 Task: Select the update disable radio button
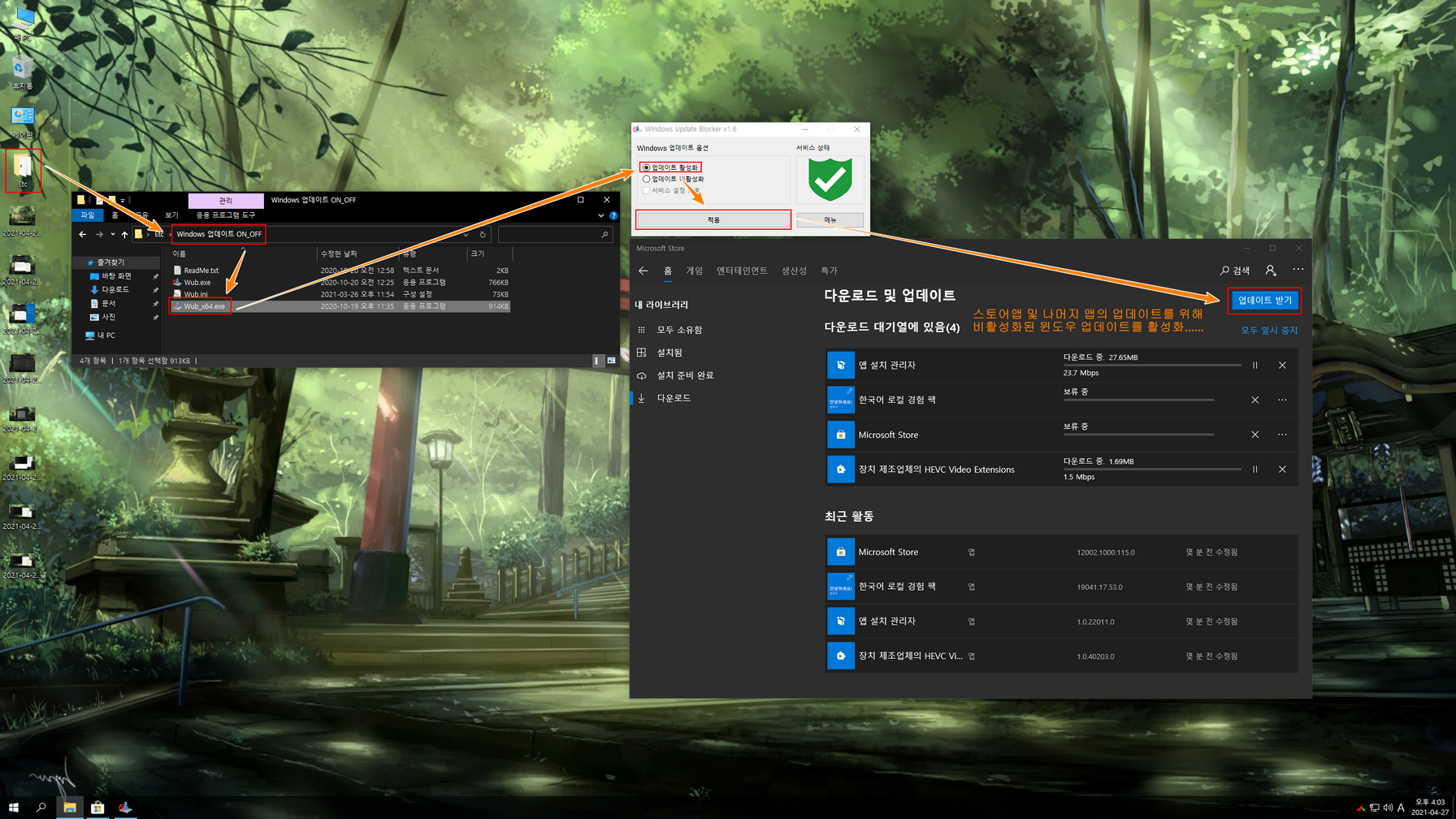click(x=647, y=179)
